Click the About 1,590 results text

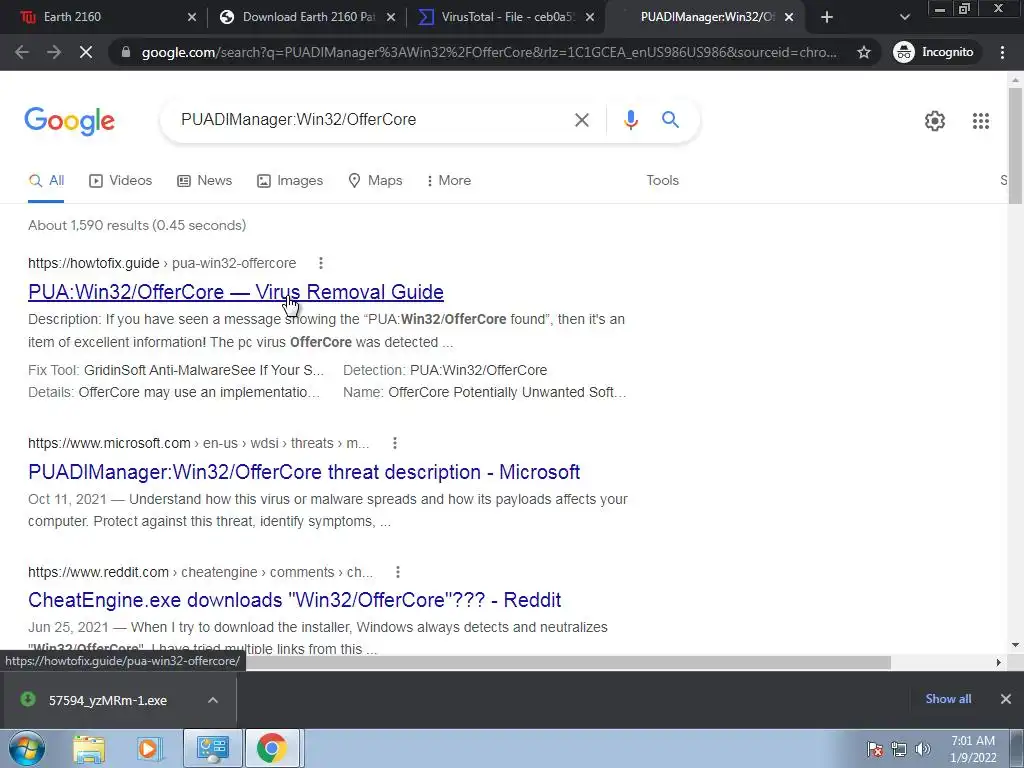[137, 225]
